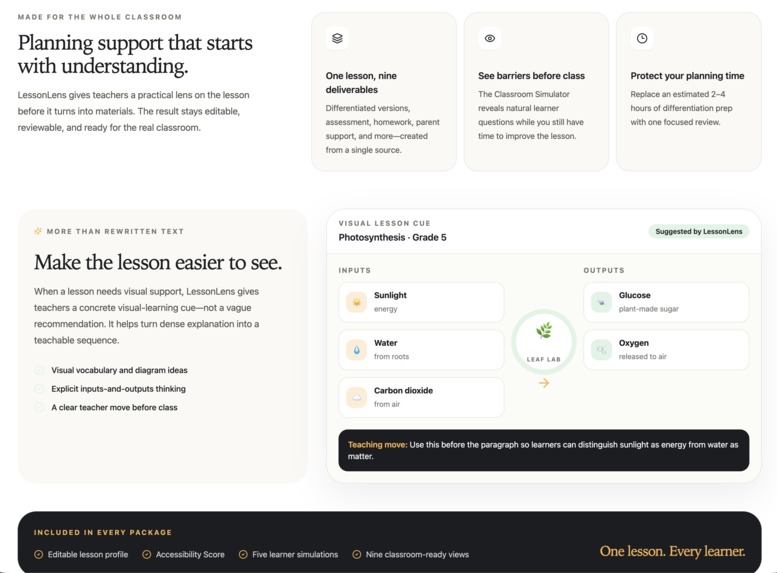
Task: Click the Suggested by LessonLens badge
Action: coord(699,231)
